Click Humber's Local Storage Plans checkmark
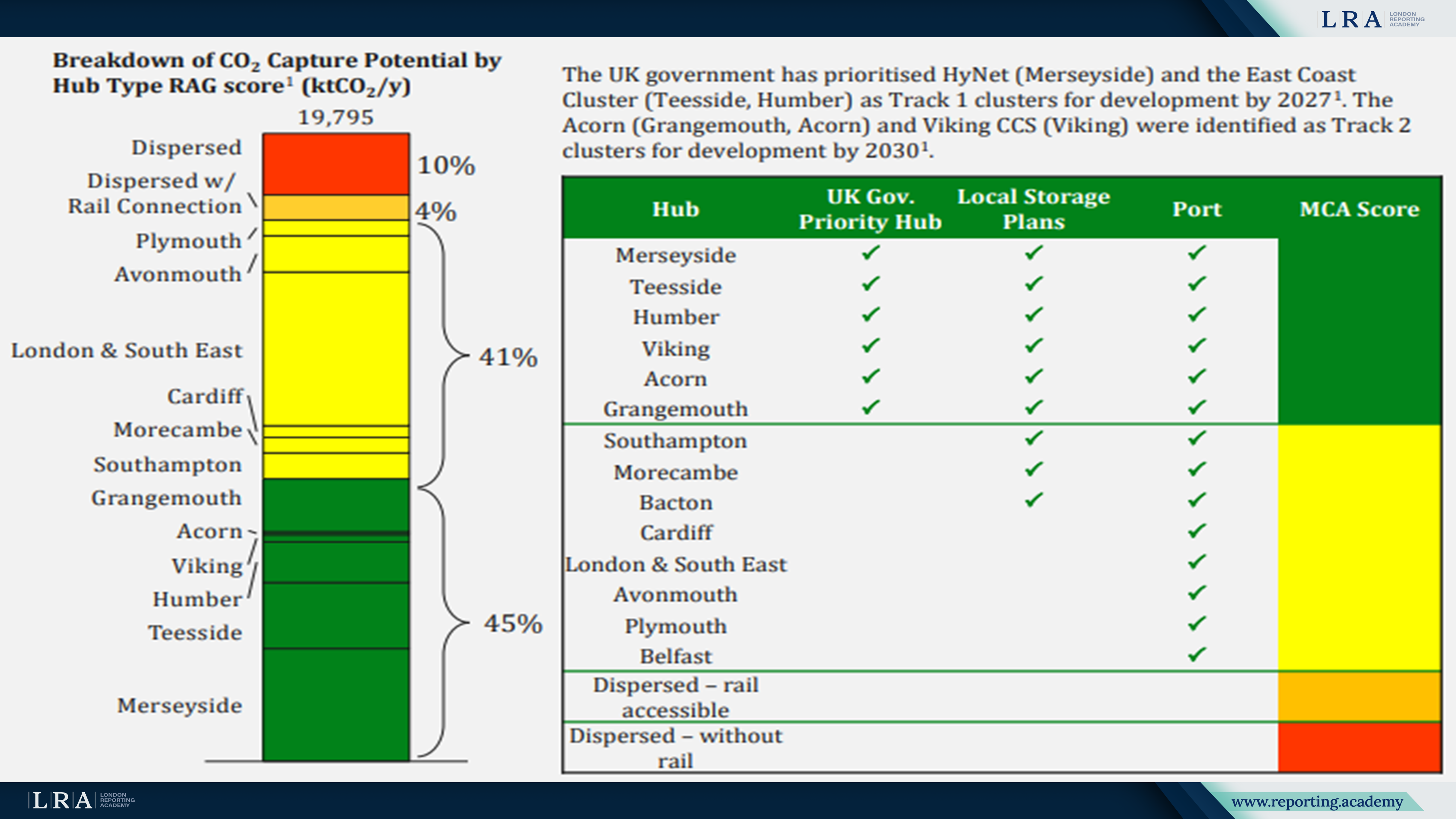Screen dimensions: 1456x819 (x=1034, y=314)
